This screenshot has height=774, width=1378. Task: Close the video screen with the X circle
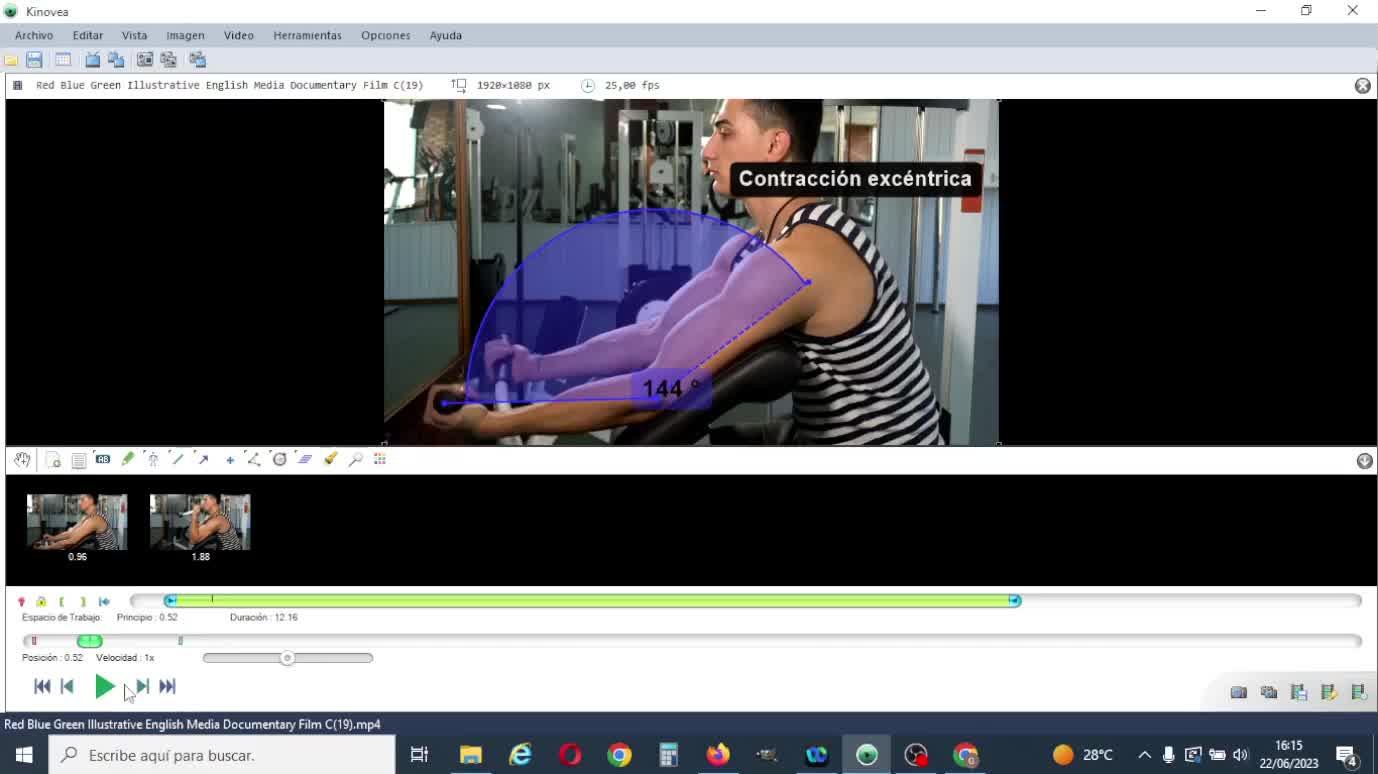click(x=1362, y=85)
